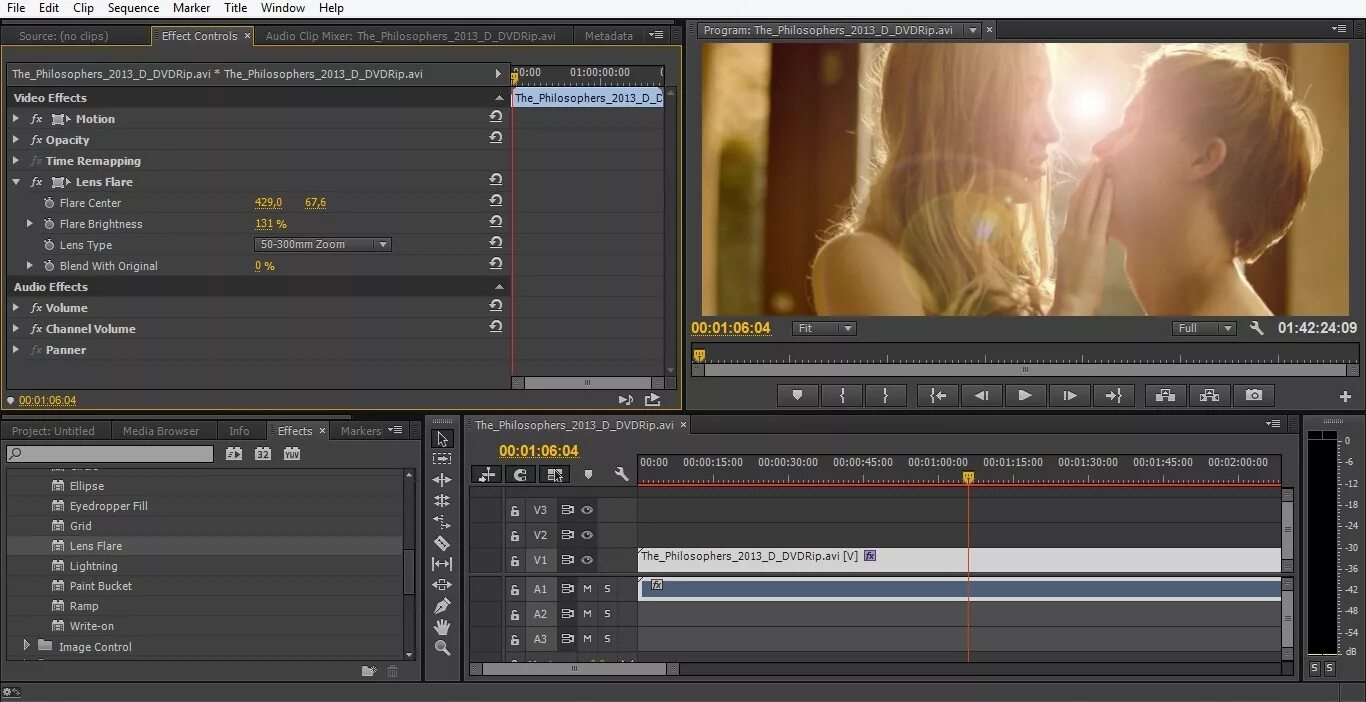Select the Razor tool
1366x702 pixels.
coord(442,543)
